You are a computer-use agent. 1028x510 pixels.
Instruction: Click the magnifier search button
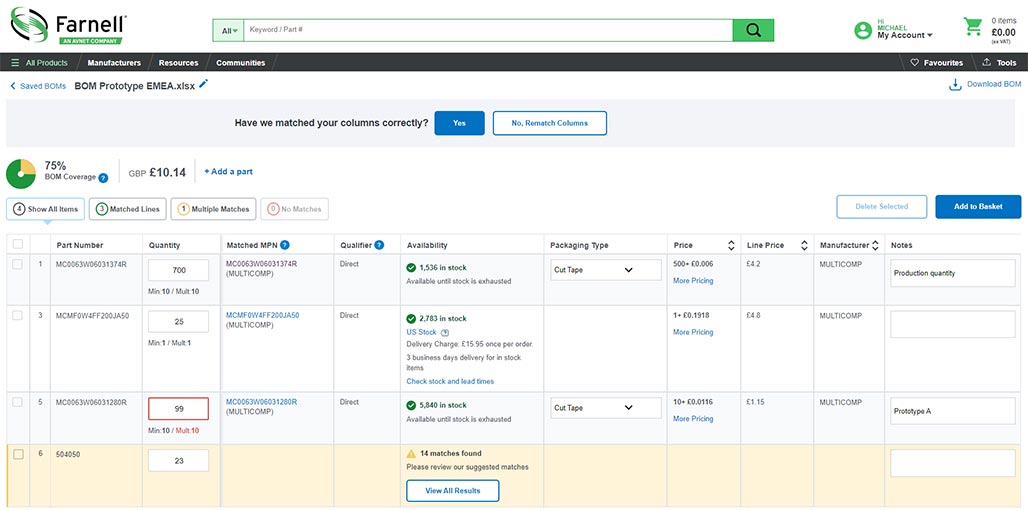coord(753,30)
